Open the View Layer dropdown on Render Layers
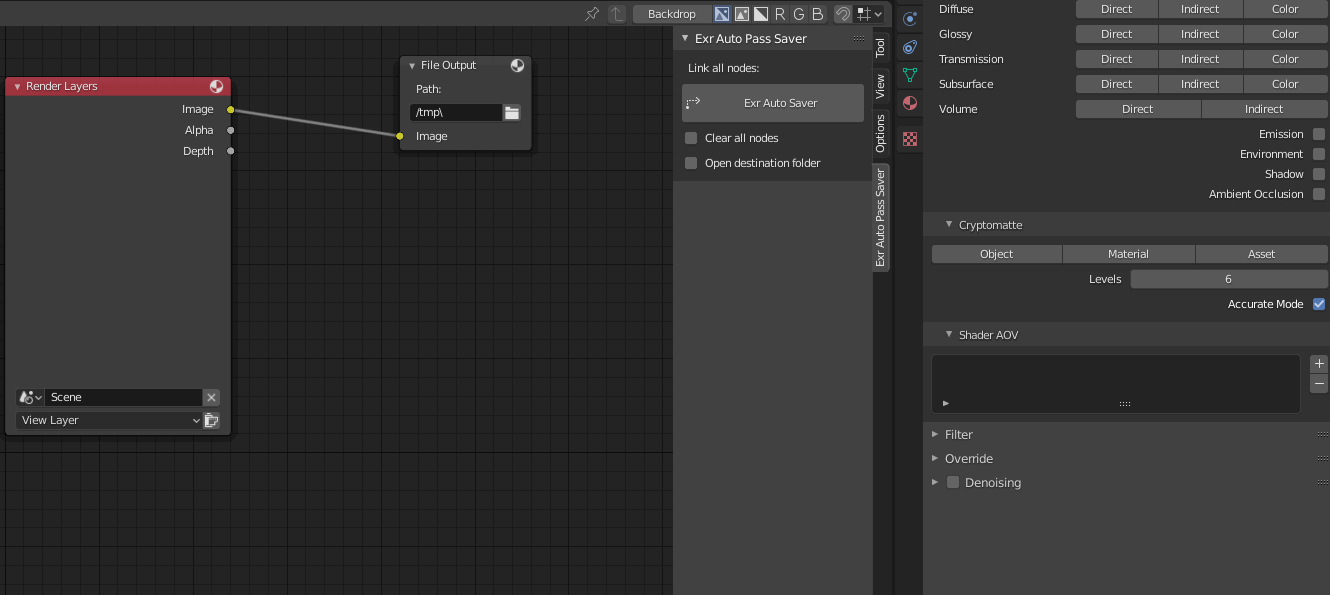1330x595 pixels. [x=108, y=420]
